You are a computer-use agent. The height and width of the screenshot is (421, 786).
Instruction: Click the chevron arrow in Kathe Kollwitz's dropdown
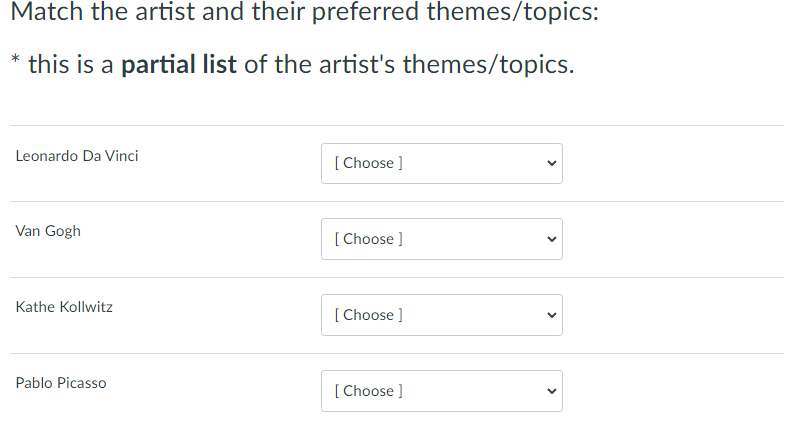pyautogui.click(x=548, y=315)
